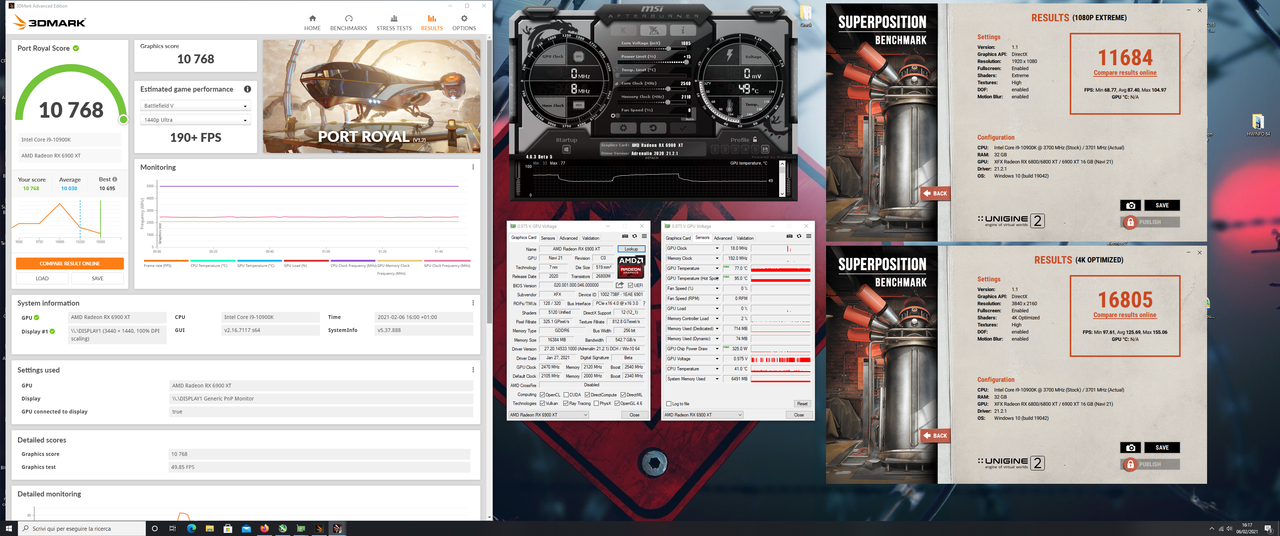Screen dimensions: 1280x536
Task: Open GPU selector dropdown in GPU-Z Graphics Card window
Action: click(x=549, y=415)
